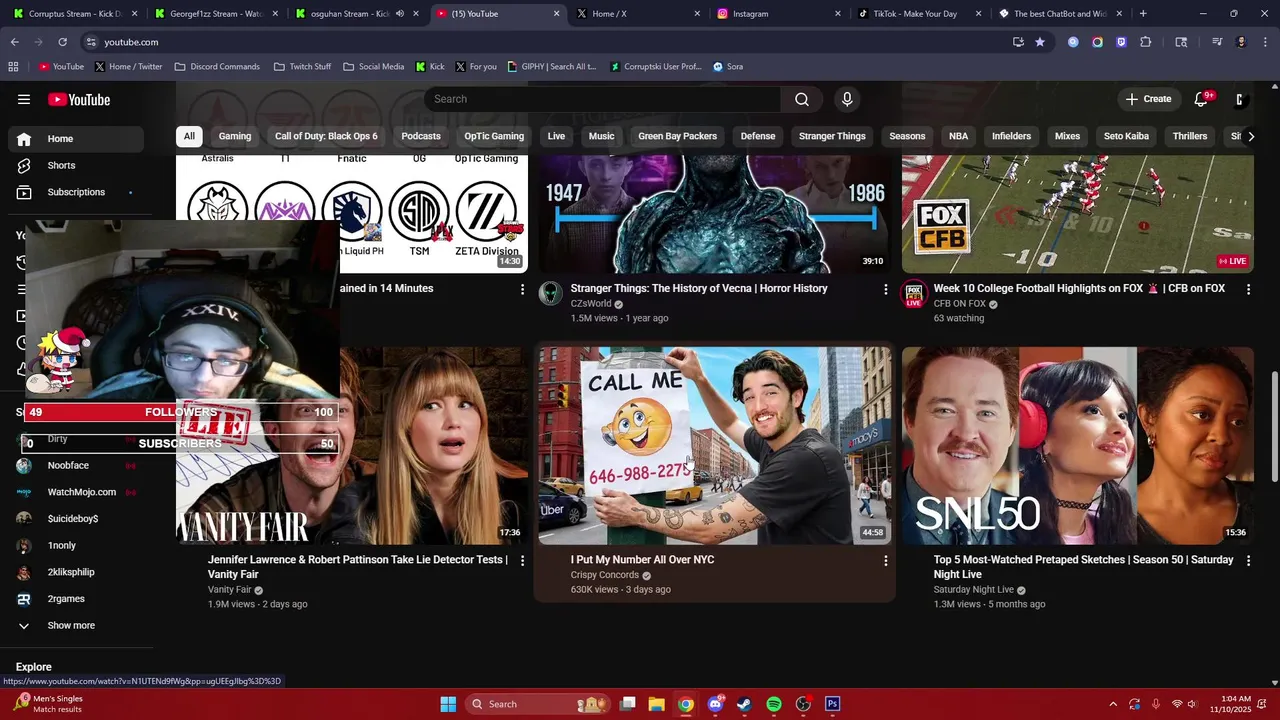Open options for I Put My Number video
This screenshot has height=720, width=1280.
click(885, 561)
